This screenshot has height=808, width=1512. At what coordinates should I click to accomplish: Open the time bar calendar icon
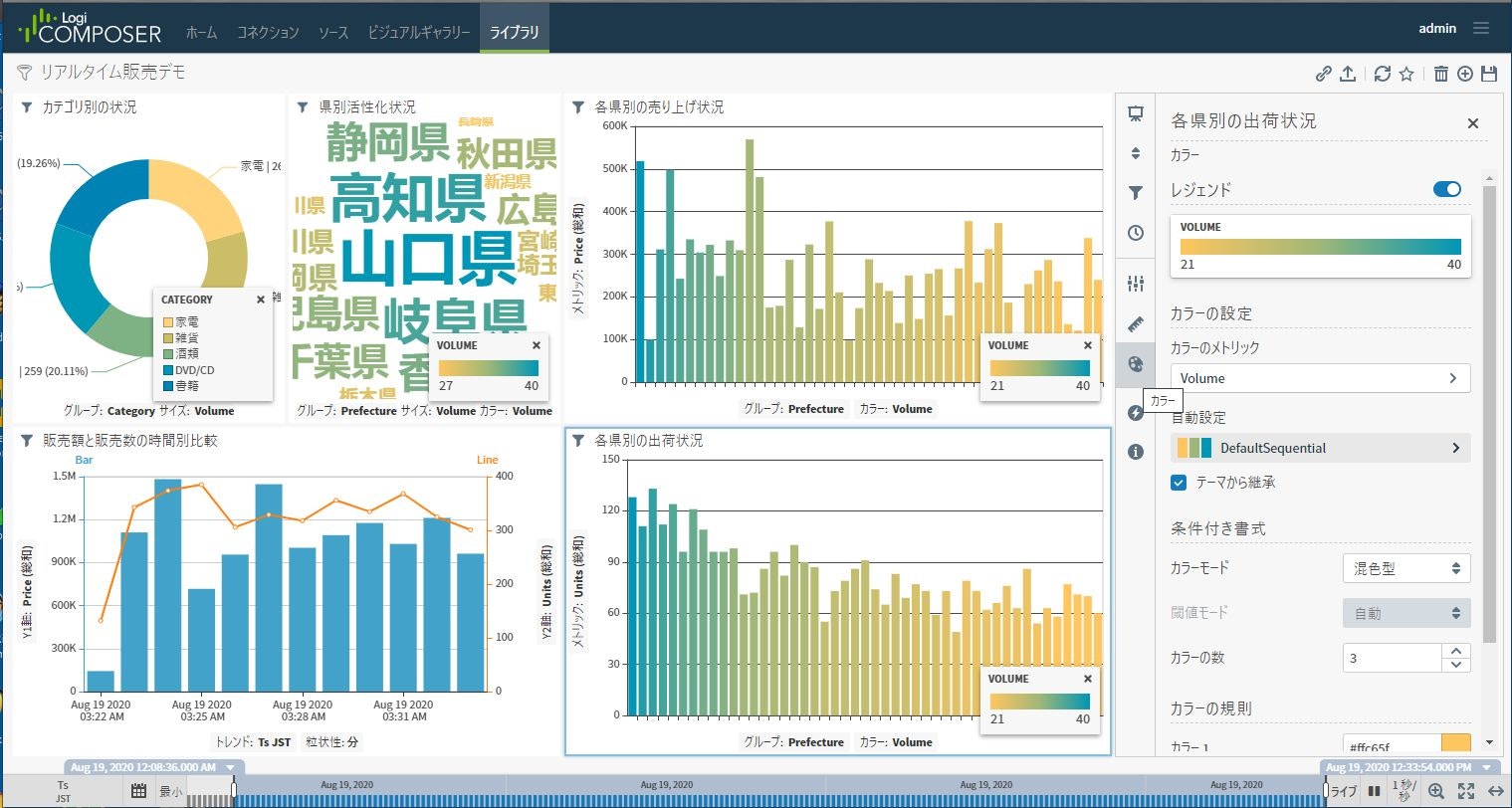pyautogui.click(x=138, y=791)
